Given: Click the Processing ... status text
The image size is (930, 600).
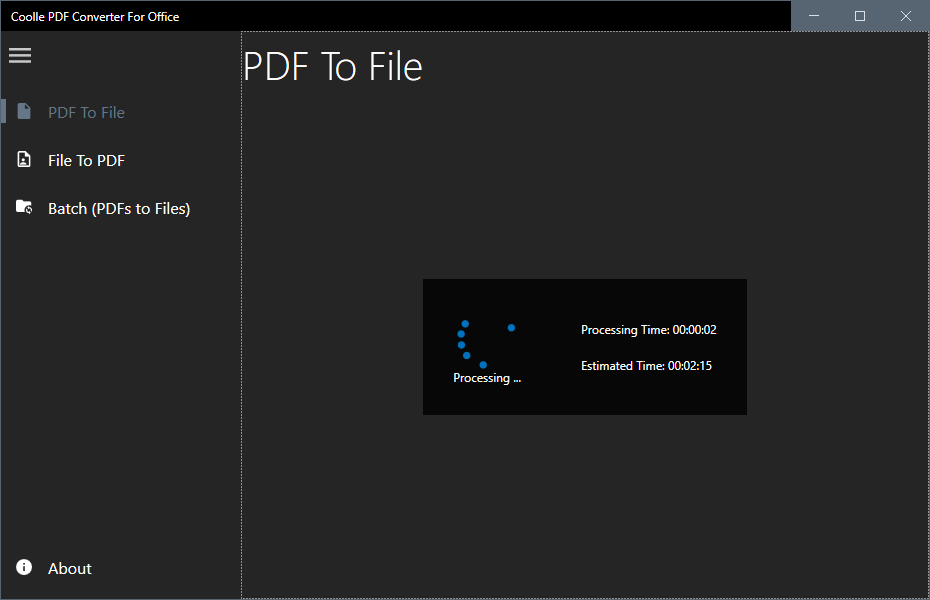Looking at the screenshot, I should [487, 378].
